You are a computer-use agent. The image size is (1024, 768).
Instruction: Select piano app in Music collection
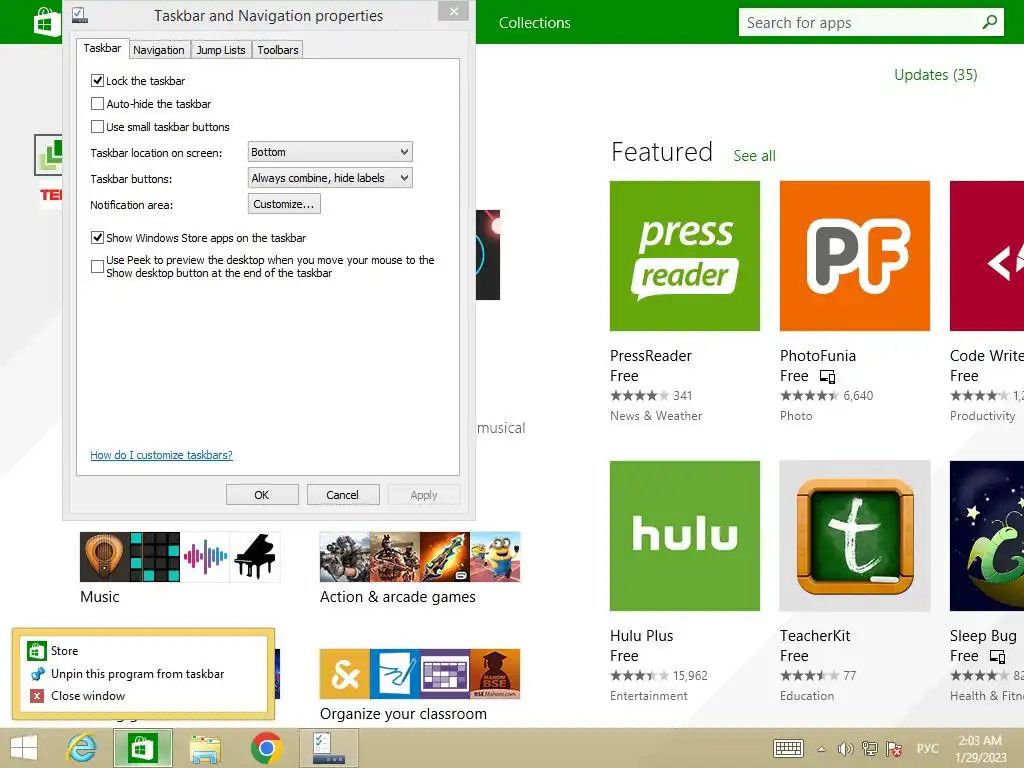pos(255,557)
